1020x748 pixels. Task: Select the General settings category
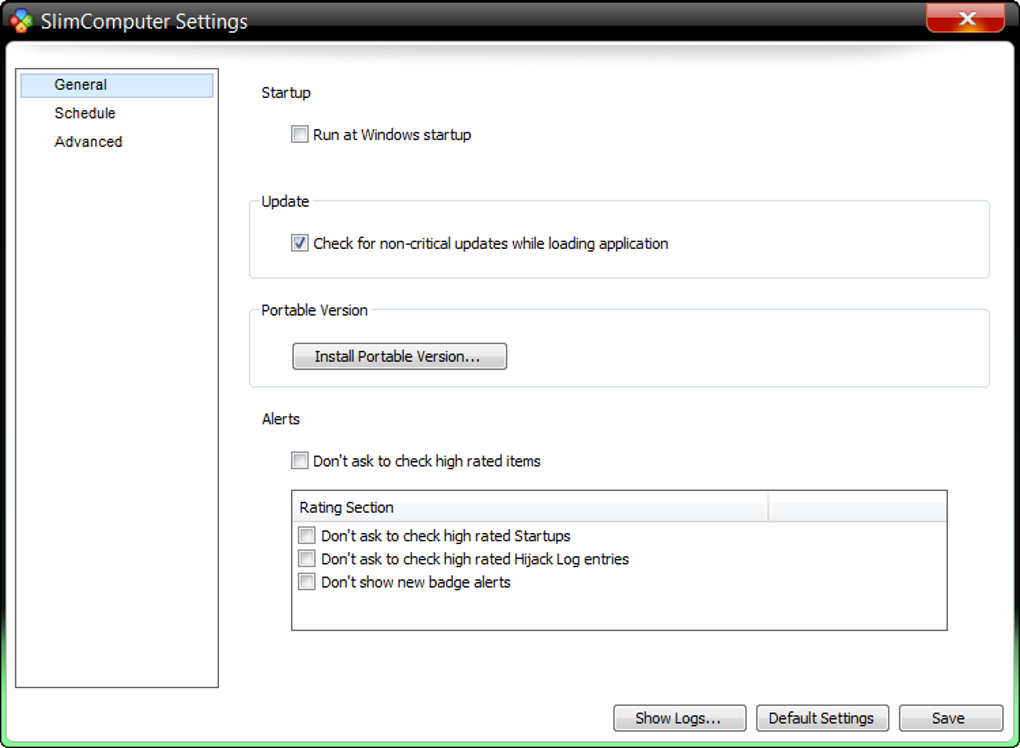117,85
